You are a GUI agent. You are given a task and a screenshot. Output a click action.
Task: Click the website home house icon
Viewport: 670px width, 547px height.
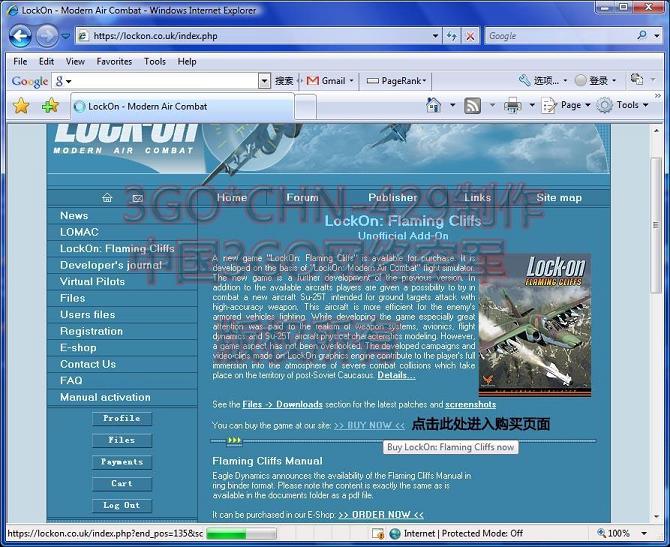coord(107,198)
